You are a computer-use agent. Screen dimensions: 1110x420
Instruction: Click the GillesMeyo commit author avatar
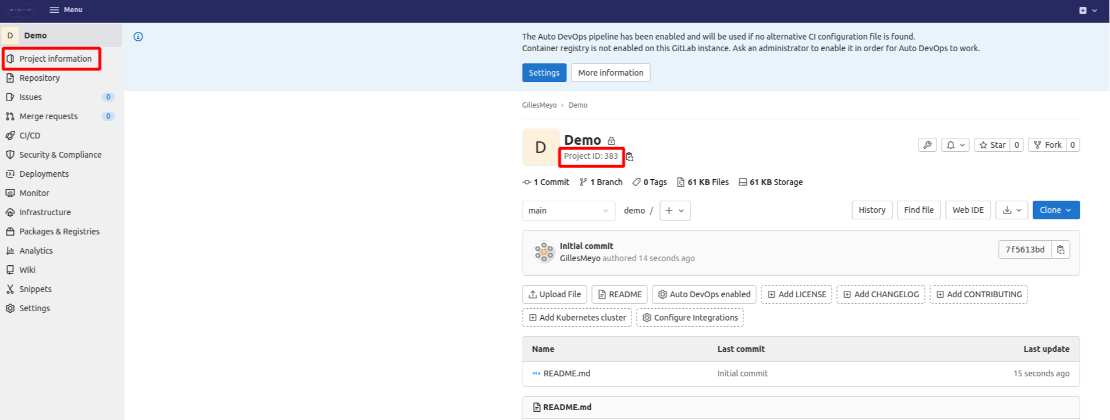point(544,252)
